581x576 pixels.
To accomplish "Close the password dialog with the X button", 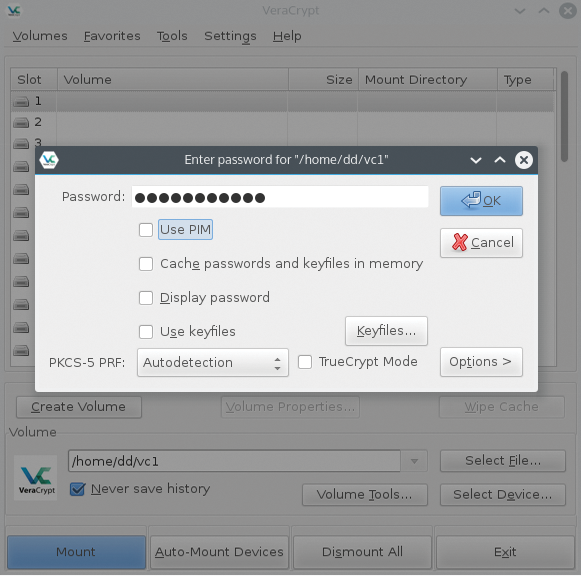I will [524, 160].
